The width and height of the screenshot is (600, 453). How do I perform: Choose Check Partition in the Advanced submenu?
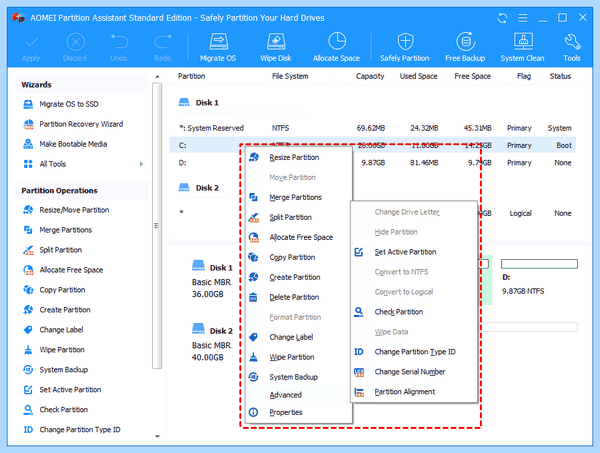click(414, 312)
